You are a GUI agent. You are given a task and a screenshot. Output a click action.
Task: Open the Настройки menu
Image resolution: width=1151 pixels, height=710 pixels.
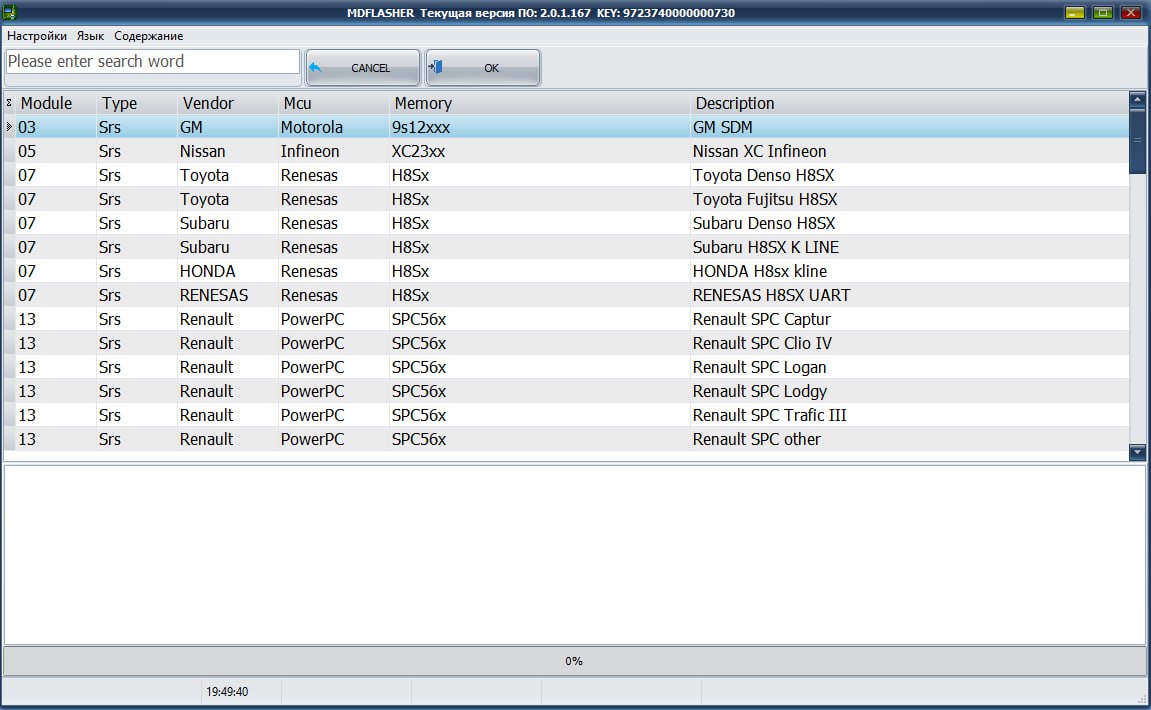[x=37, y=36]
